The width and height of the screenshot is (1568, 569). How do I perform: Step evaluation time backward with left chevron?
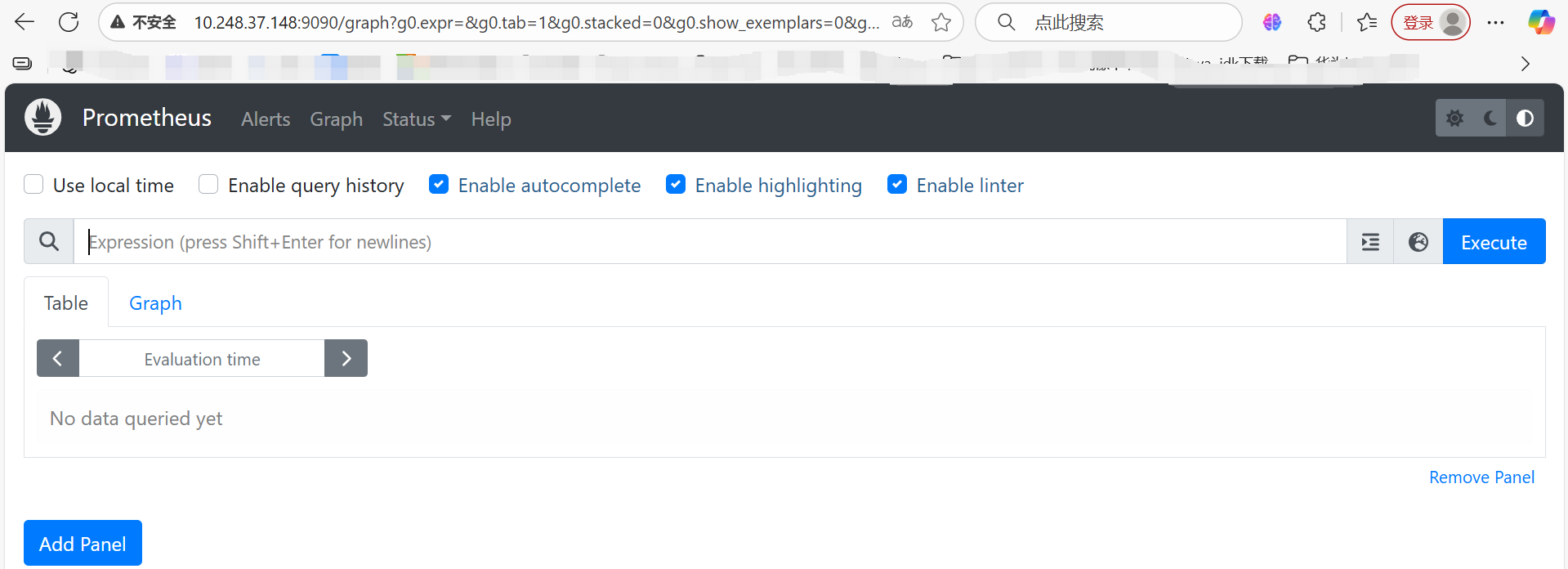[x=57, y=358]
